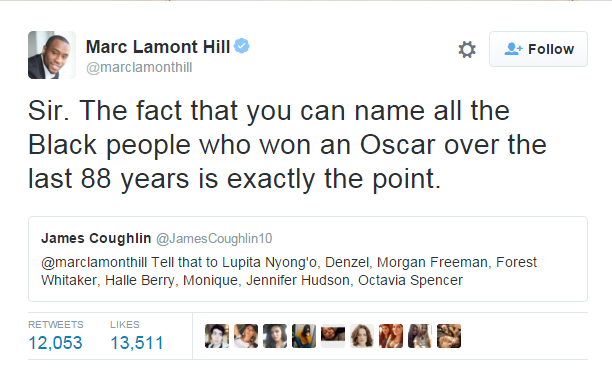This screenshot has height=373, width=612.
Task: Open Marc Lamont Hill's profile picture
Action: coord(52,55)
